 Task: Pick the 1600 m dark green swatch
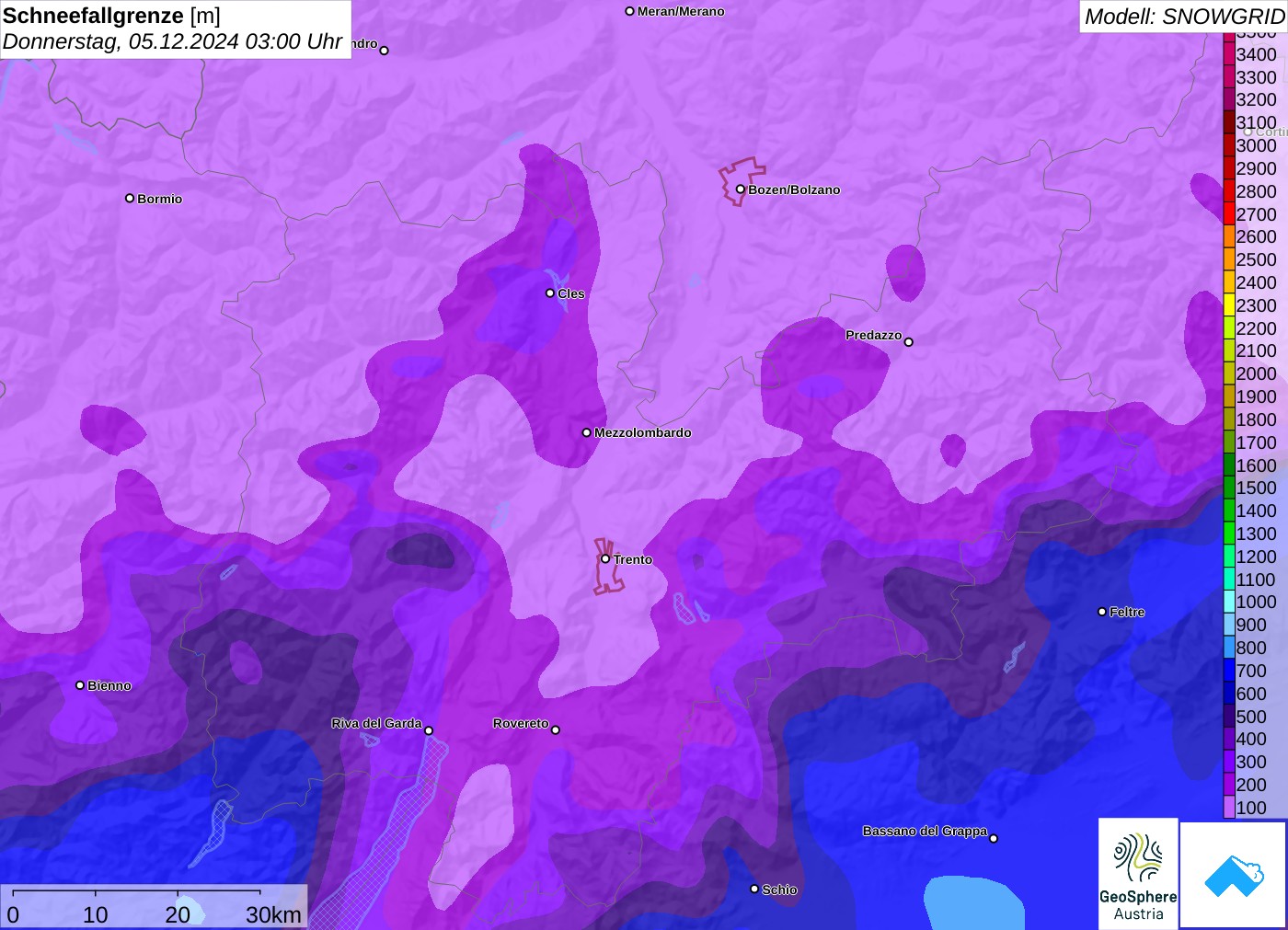click(1229, 465)
